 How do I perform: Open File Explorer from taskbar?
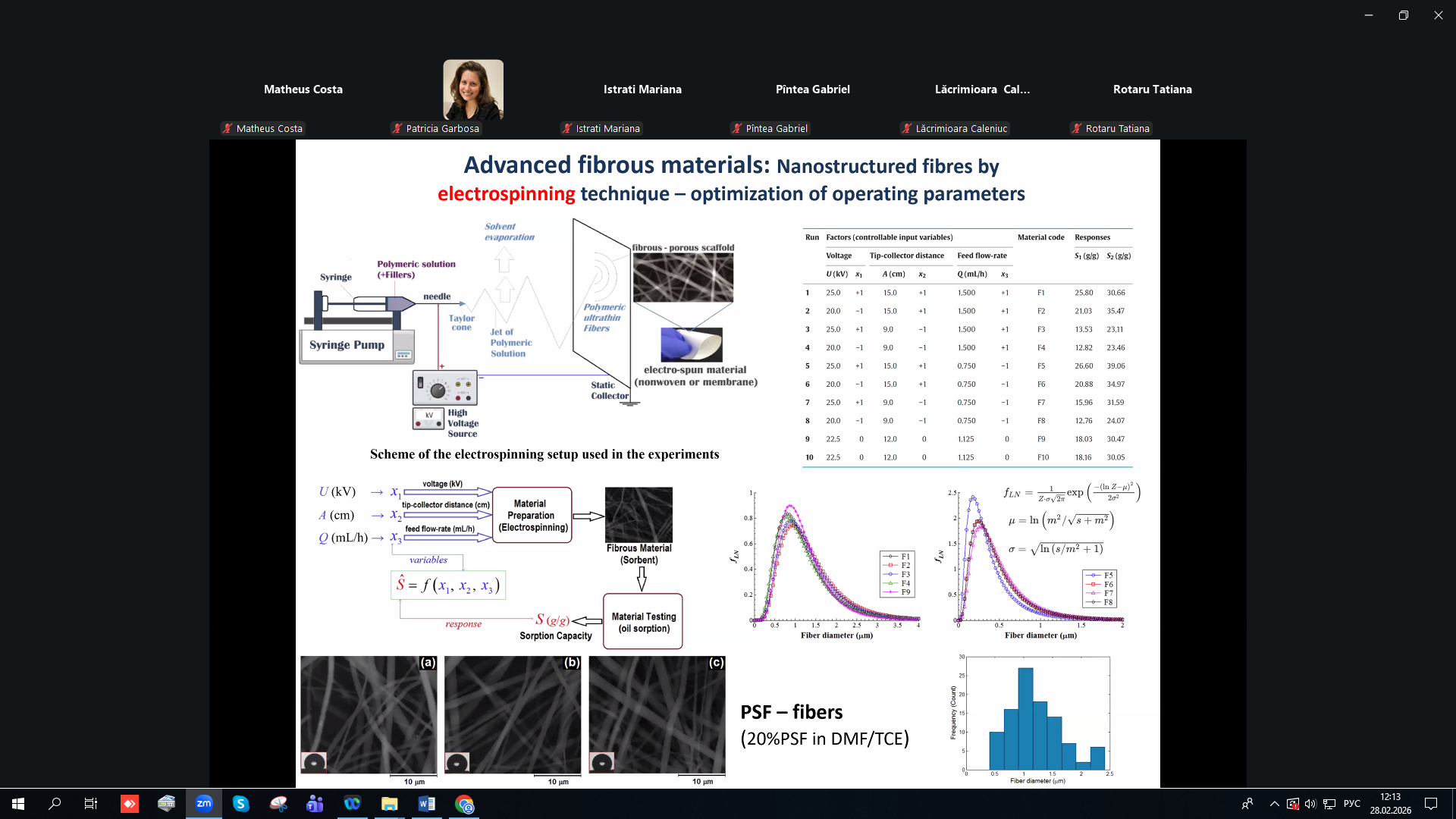click(389, 804)
